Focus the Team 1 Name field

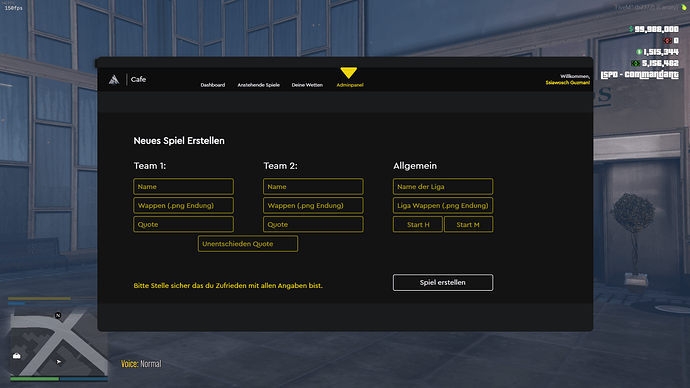click(x=184, y=187)
